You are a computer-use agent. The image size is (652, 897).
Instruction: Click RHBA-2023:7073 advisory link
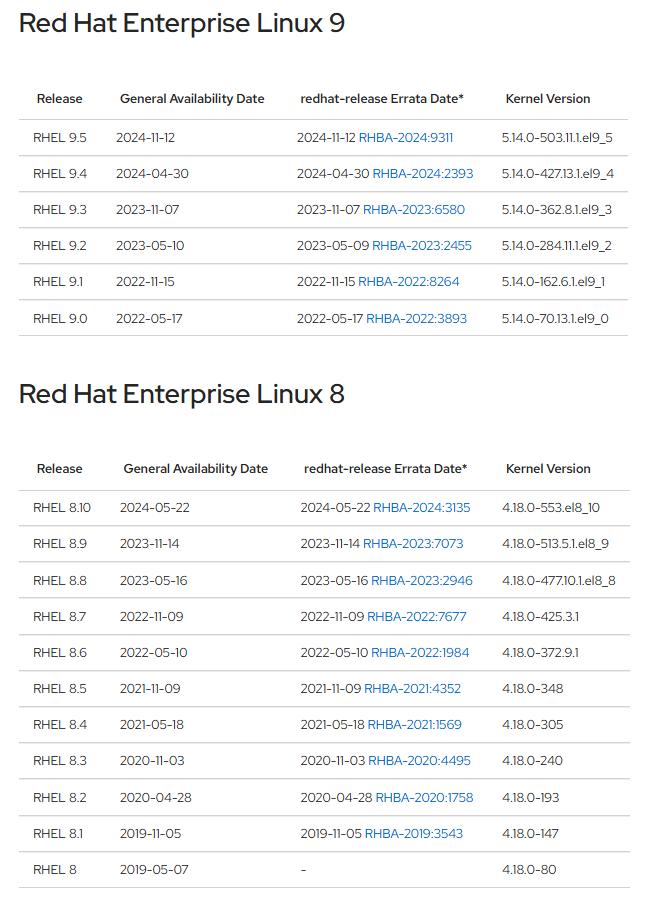point(413,544)
